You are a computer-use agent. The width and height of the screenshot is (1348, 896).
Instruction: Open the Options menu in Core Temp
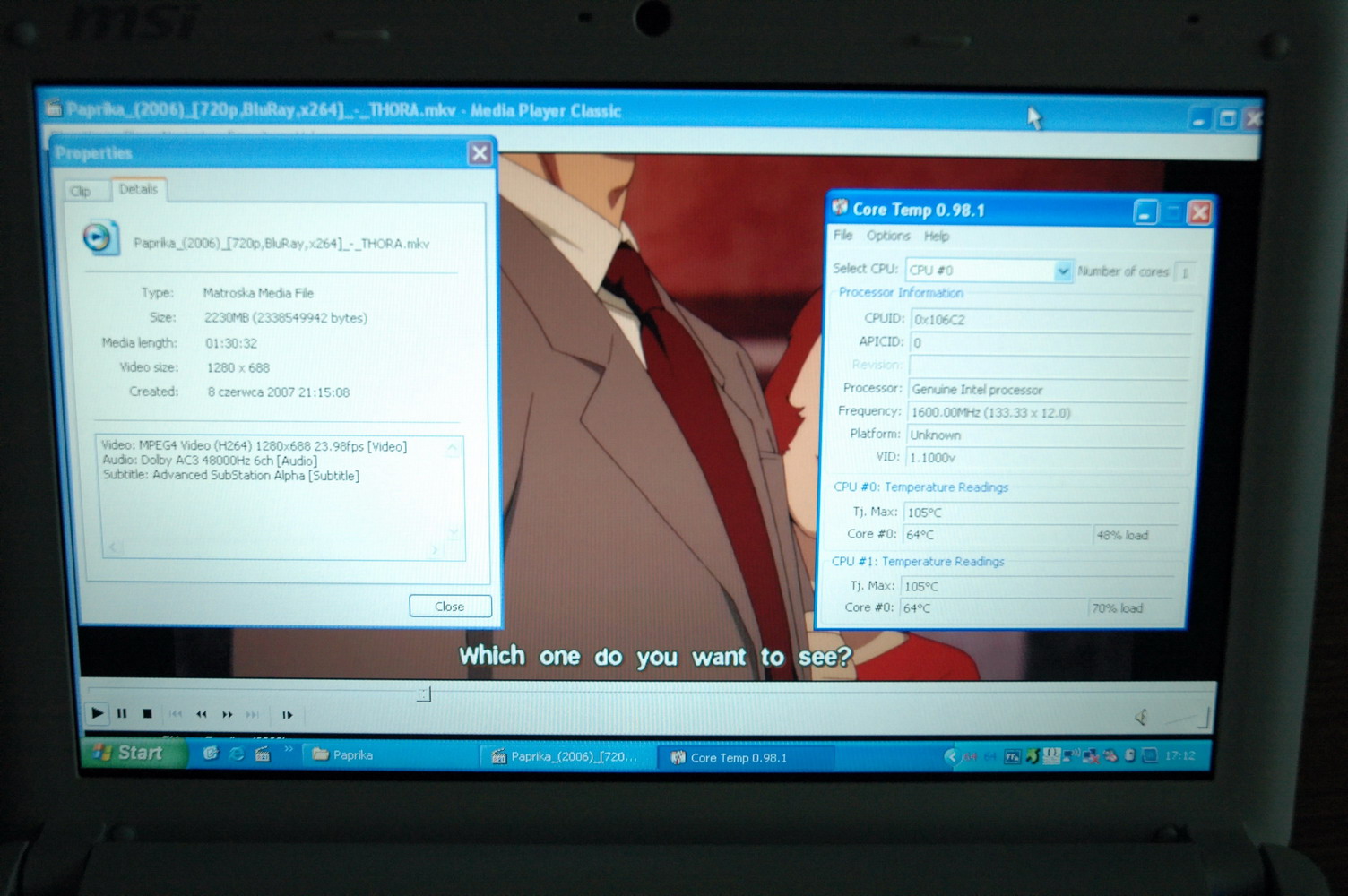coord(888,236)
